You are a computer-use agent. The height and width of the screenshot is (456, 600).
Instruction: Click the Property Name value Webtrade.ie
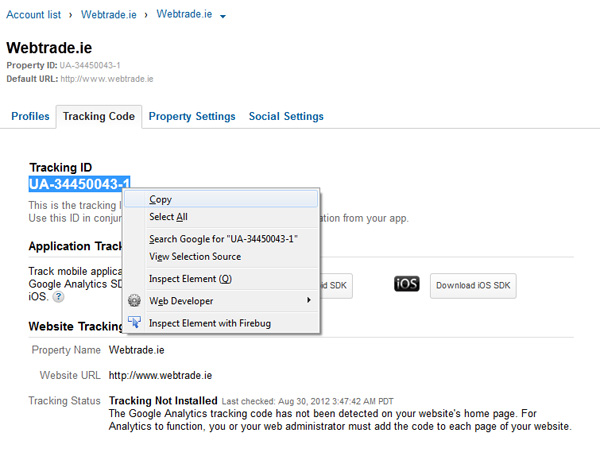pyautogui.click(x=136, y=350)
